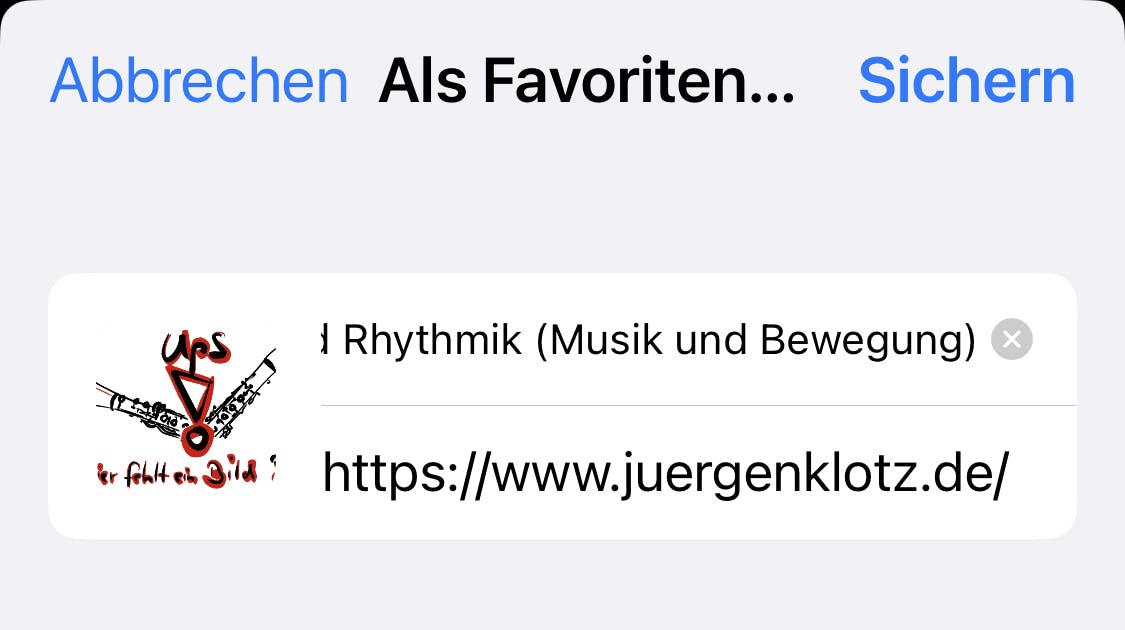This screenshot has width=1125, height=630.
Task: Tap the website favicon image
Action: coord(186,406)
